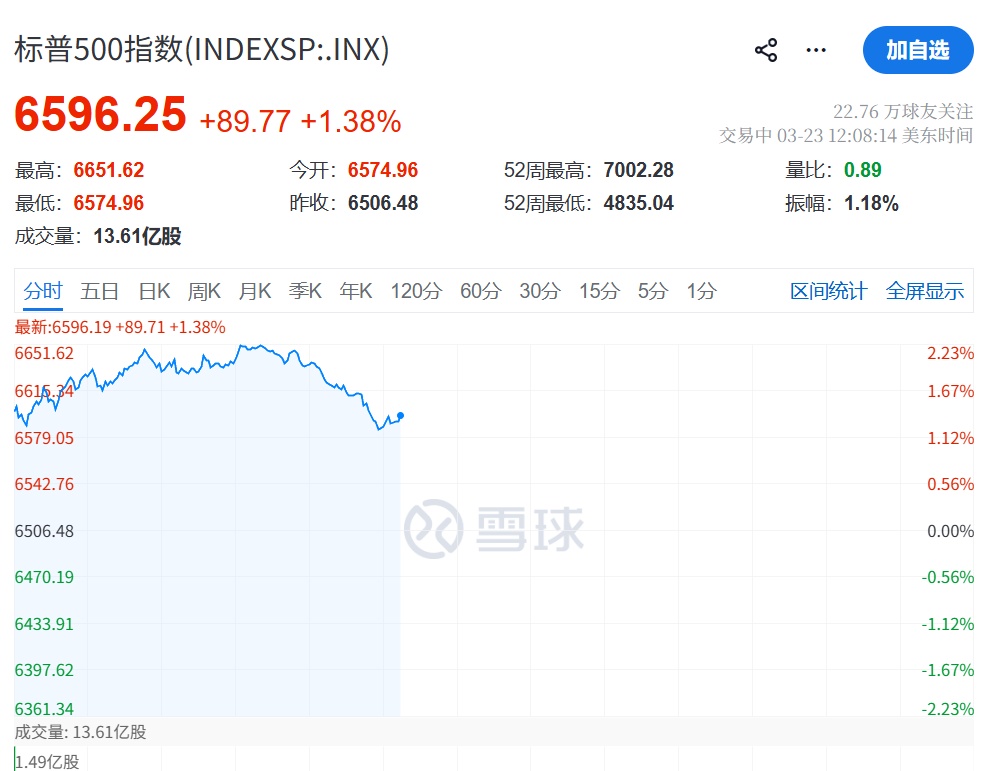Viewport: 996px width, 771px height.
Task: Open the 年K chart view
Action: click(x=356, y=291)
